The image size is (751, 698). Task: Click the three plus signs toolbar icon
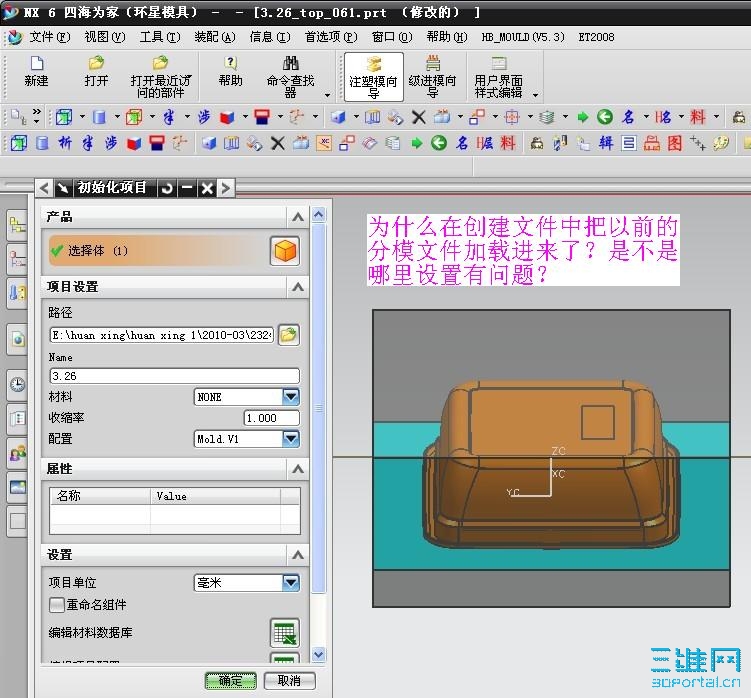coord(698,143)
